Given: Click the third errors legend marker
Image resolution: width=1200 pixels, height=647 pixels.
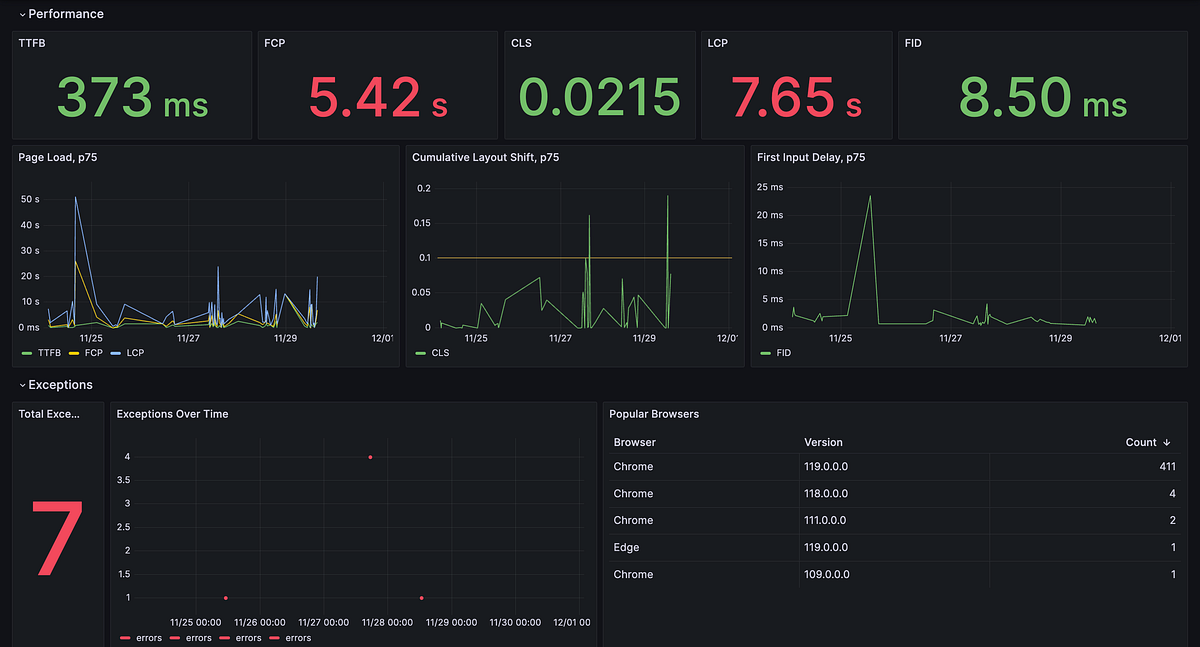Looking at the screenshot, I should click(225, 637).
